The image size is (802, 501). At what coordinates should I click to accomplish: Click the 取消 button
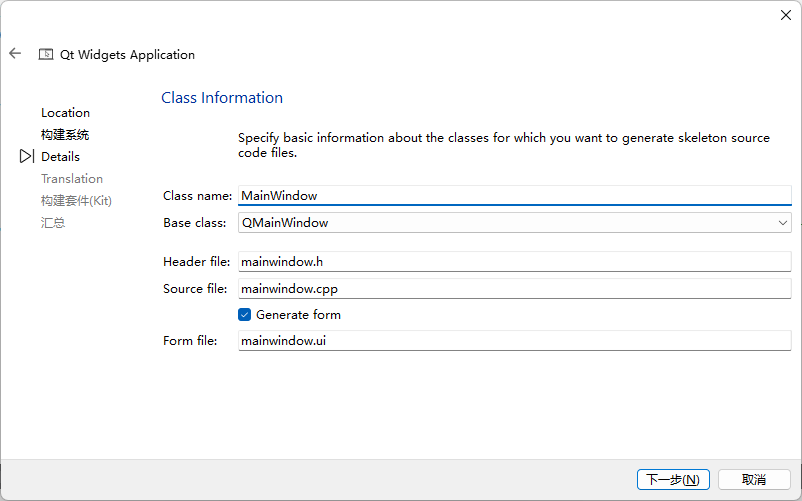754,480
